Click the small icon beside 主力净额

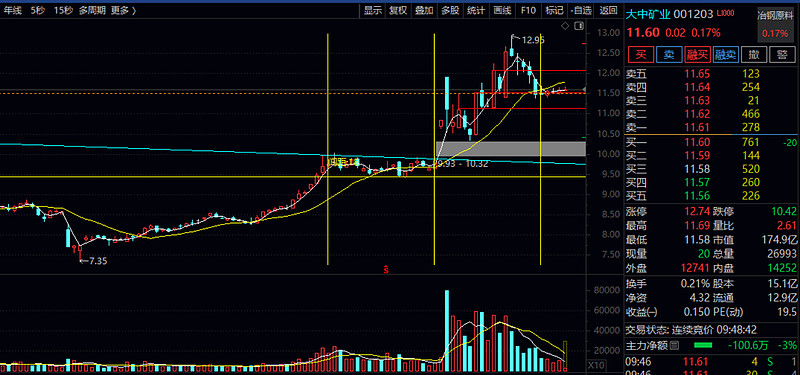point(674,346)
